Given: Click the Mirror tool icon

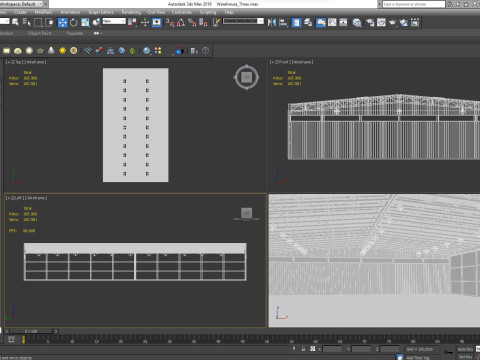Looking at the screenshot, I should pos(272,22).
